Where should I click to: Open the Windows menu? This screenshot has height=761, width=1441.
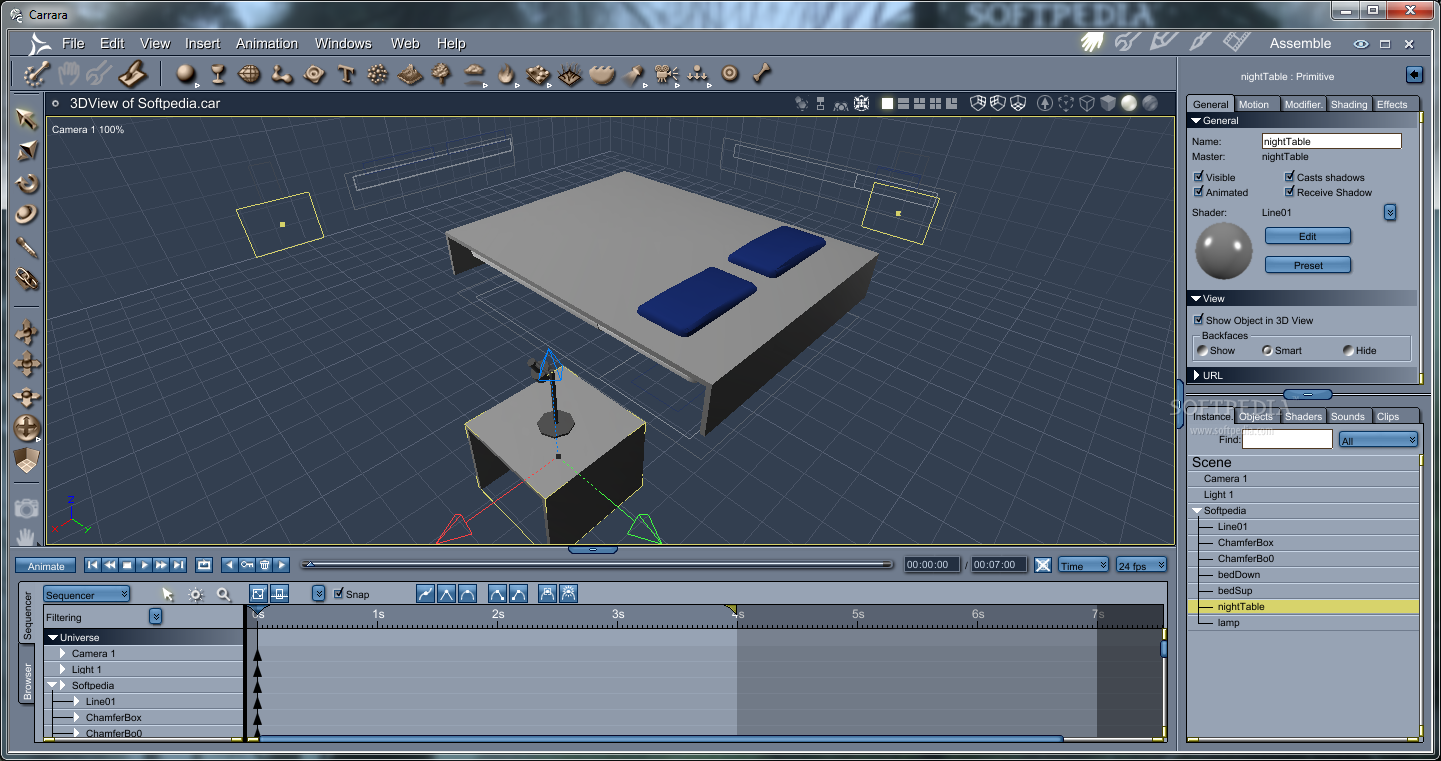343,43
